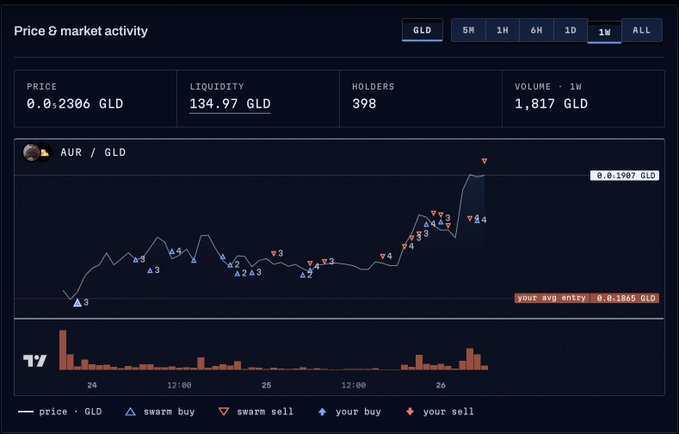Click the topmost swarm sell marker above price peak
Screen dimensions: 679x434
(x=484, y=161)
